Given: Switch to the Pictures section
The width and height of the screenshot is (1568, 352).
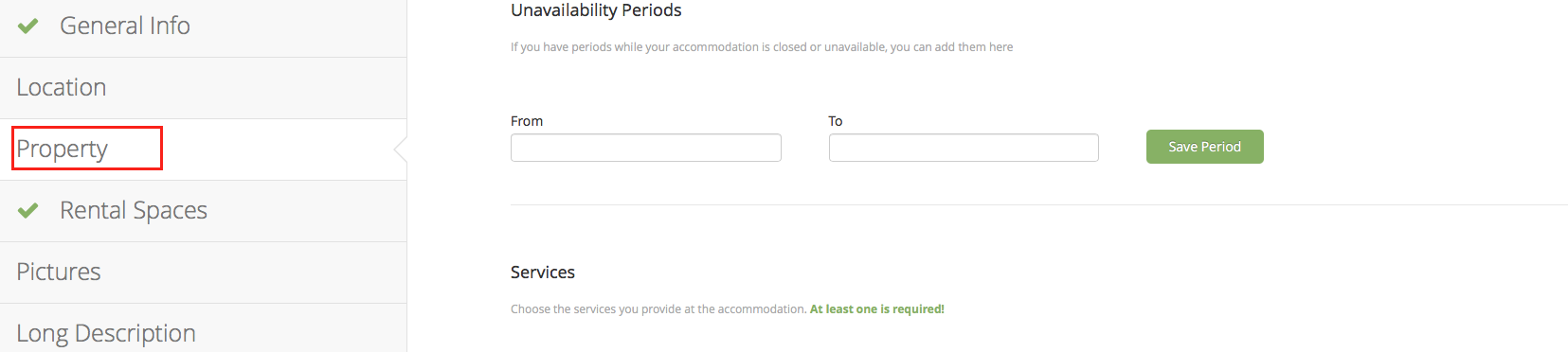Looking at the screenshot, I should (59, 272).
